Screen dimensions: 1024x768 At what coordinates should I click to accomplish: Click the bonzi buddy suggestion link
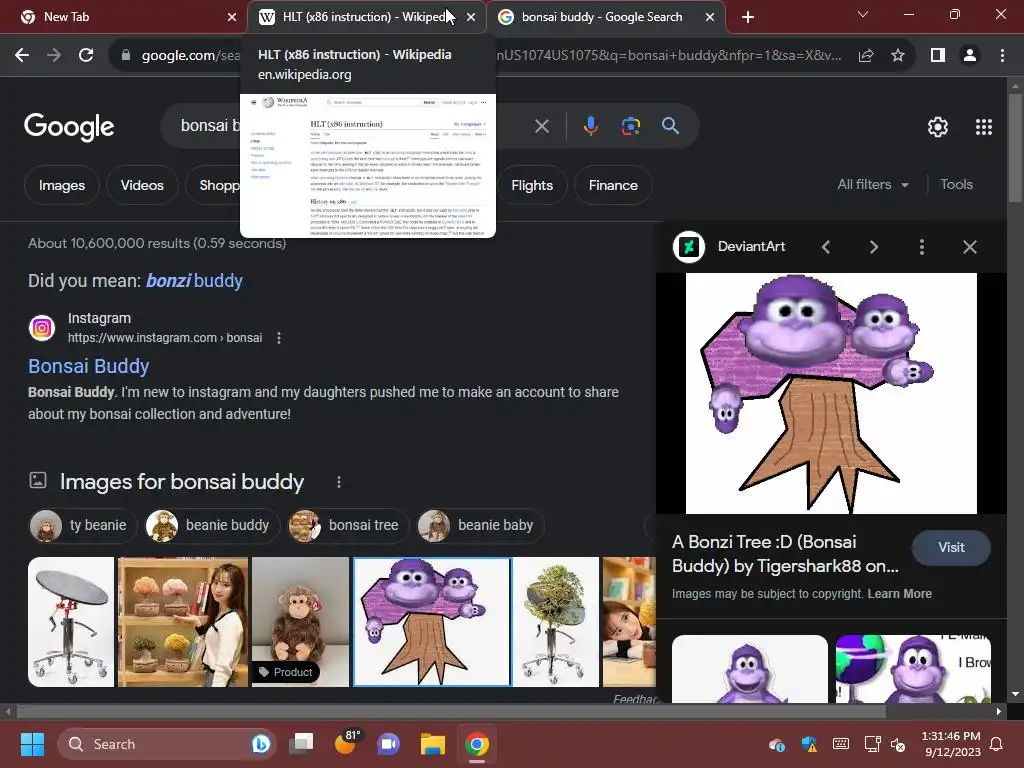194,281
